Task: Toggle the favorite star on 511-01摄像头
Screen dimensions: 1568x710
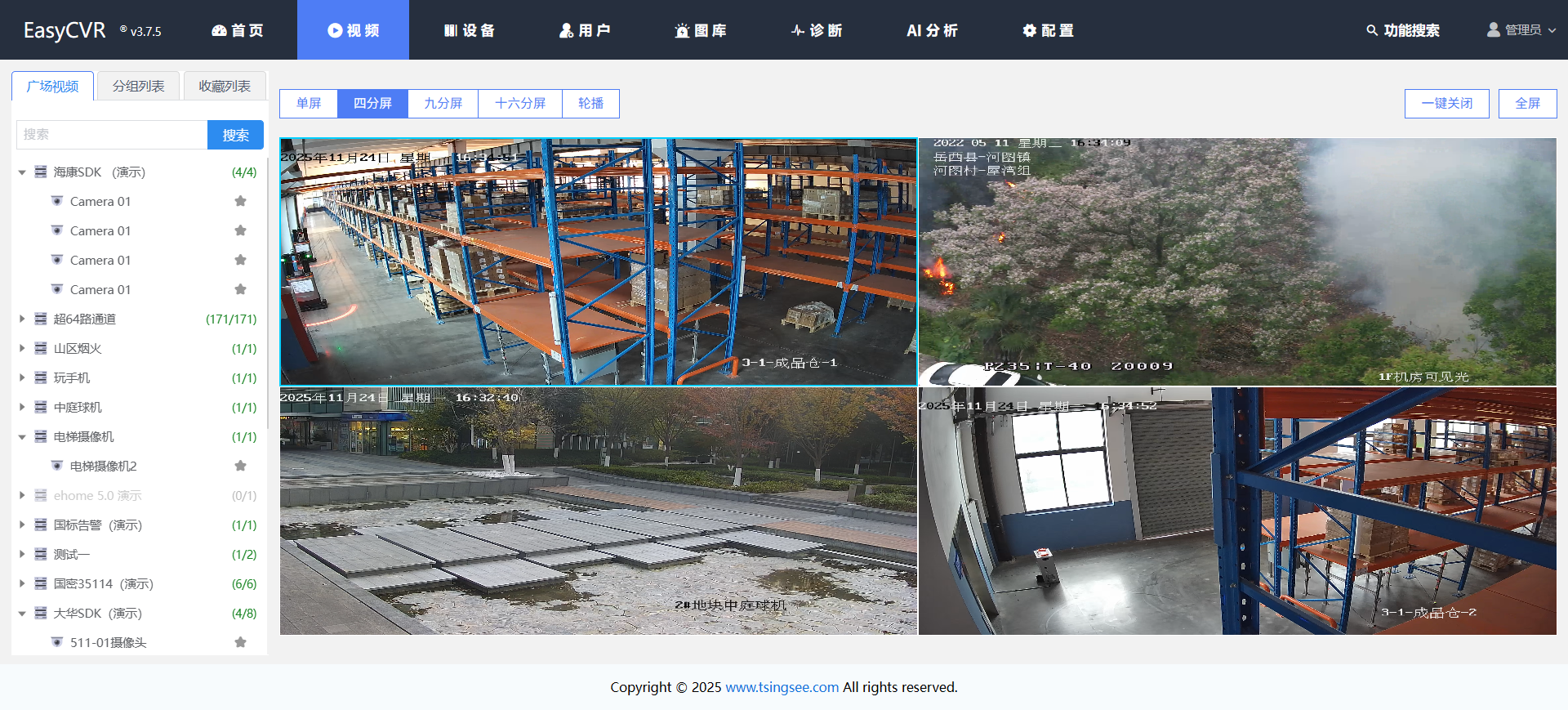Action: click(x=240, y=642)
